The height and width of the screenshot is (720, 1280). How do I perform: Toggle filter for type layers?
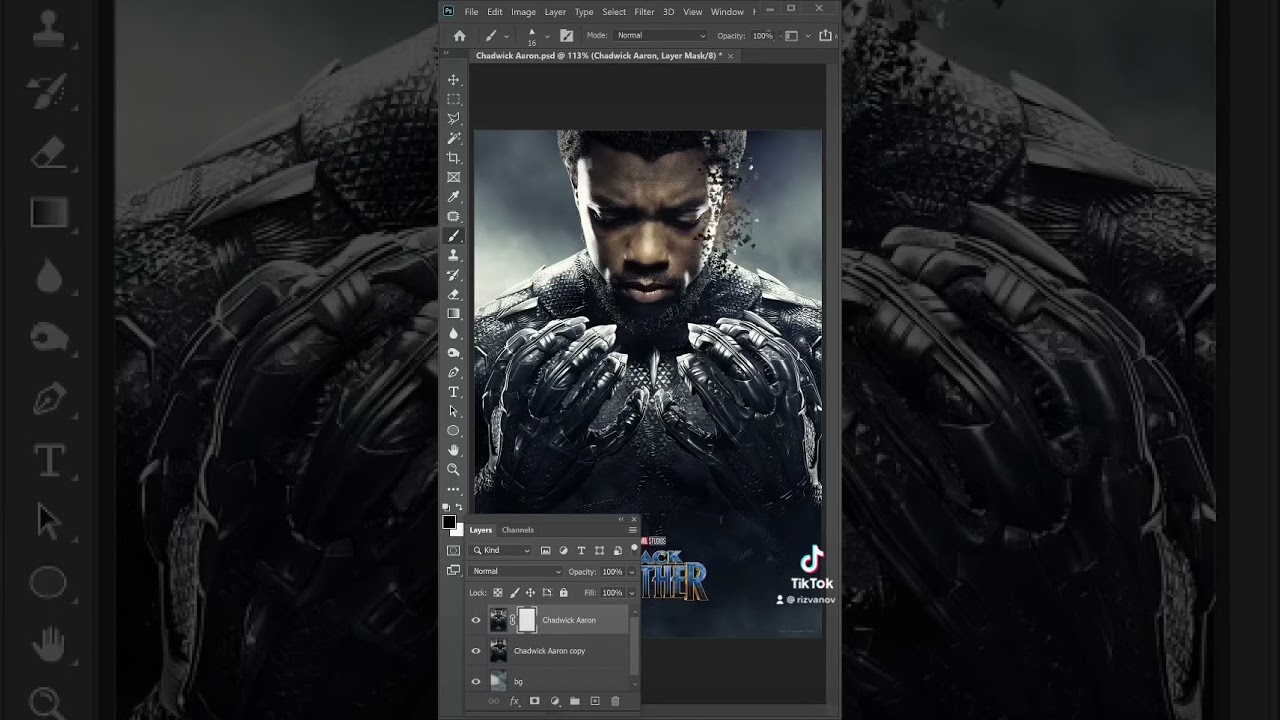pyautogui.click(x=581, y=550)
